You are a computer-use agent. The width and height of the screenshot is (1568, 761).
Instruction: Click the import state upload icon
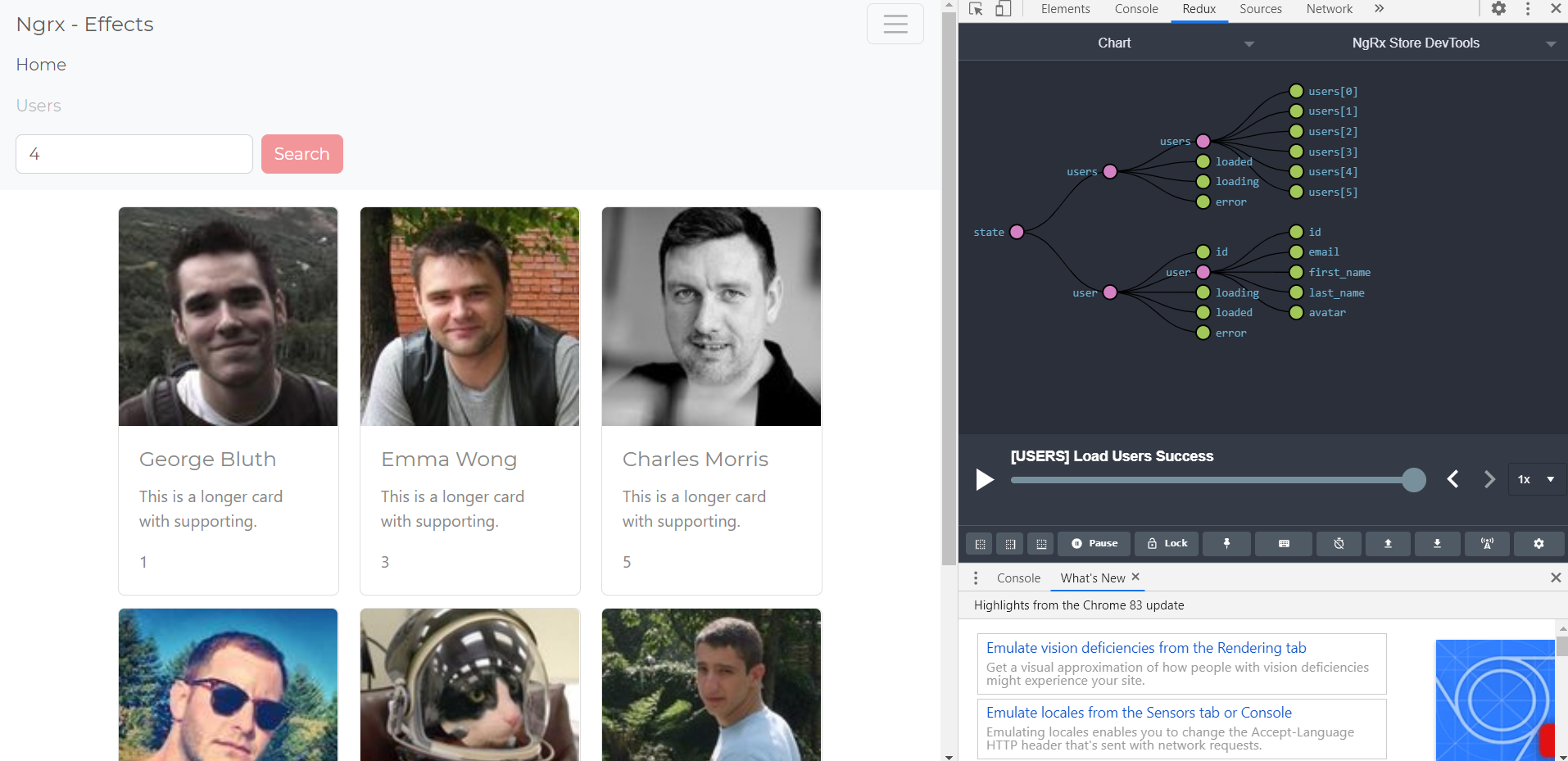pos(1388,544)
